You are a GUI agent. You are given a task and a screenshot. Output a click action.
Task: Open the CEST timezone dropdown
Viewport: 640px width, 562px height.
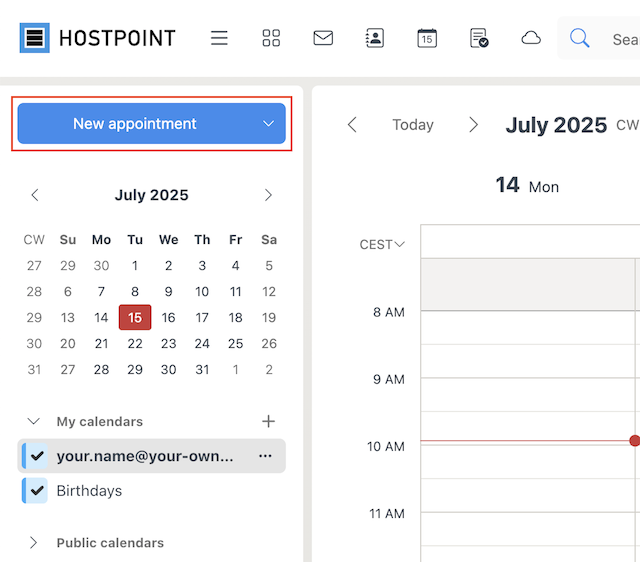382,244
